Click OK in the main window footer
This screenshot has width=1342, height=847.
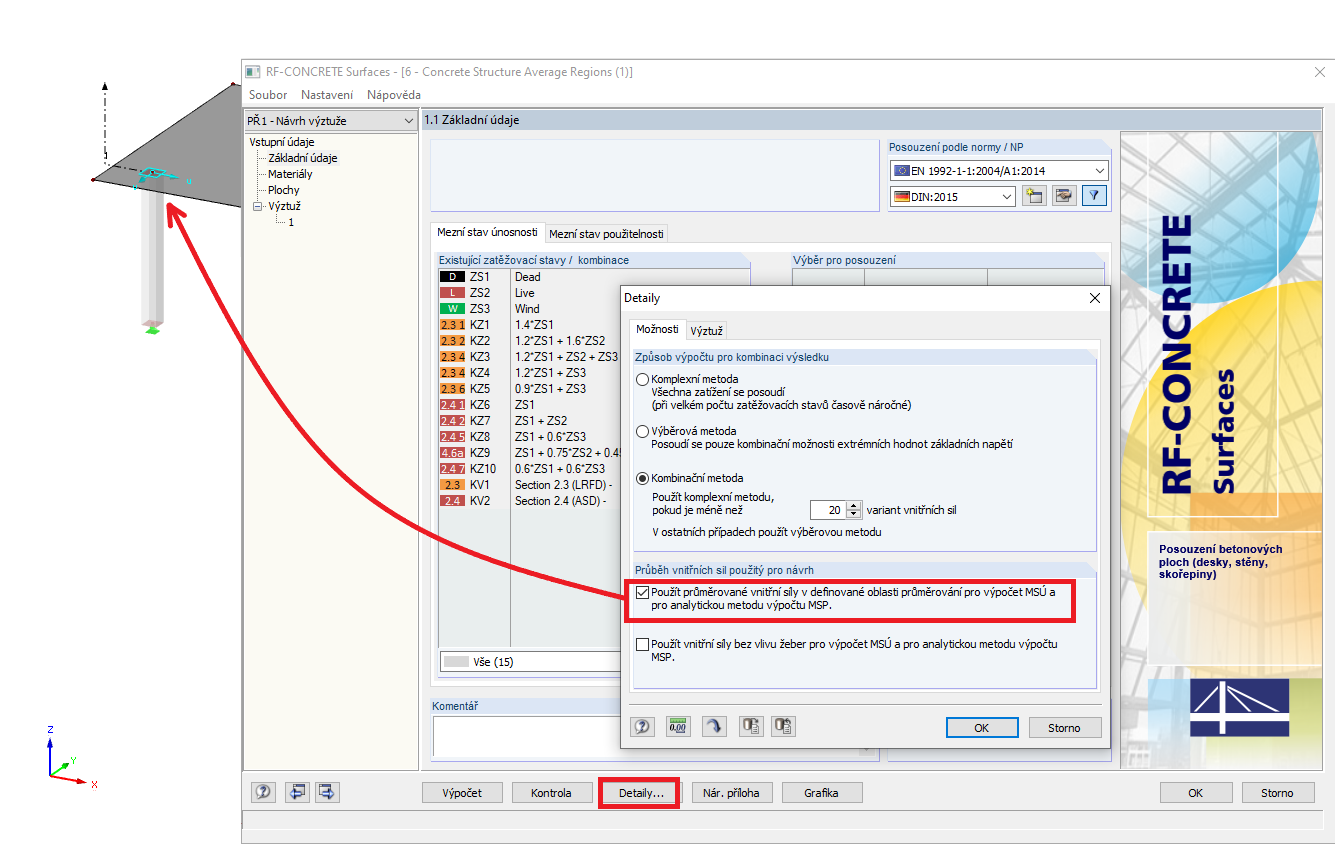pos(1196,793)
